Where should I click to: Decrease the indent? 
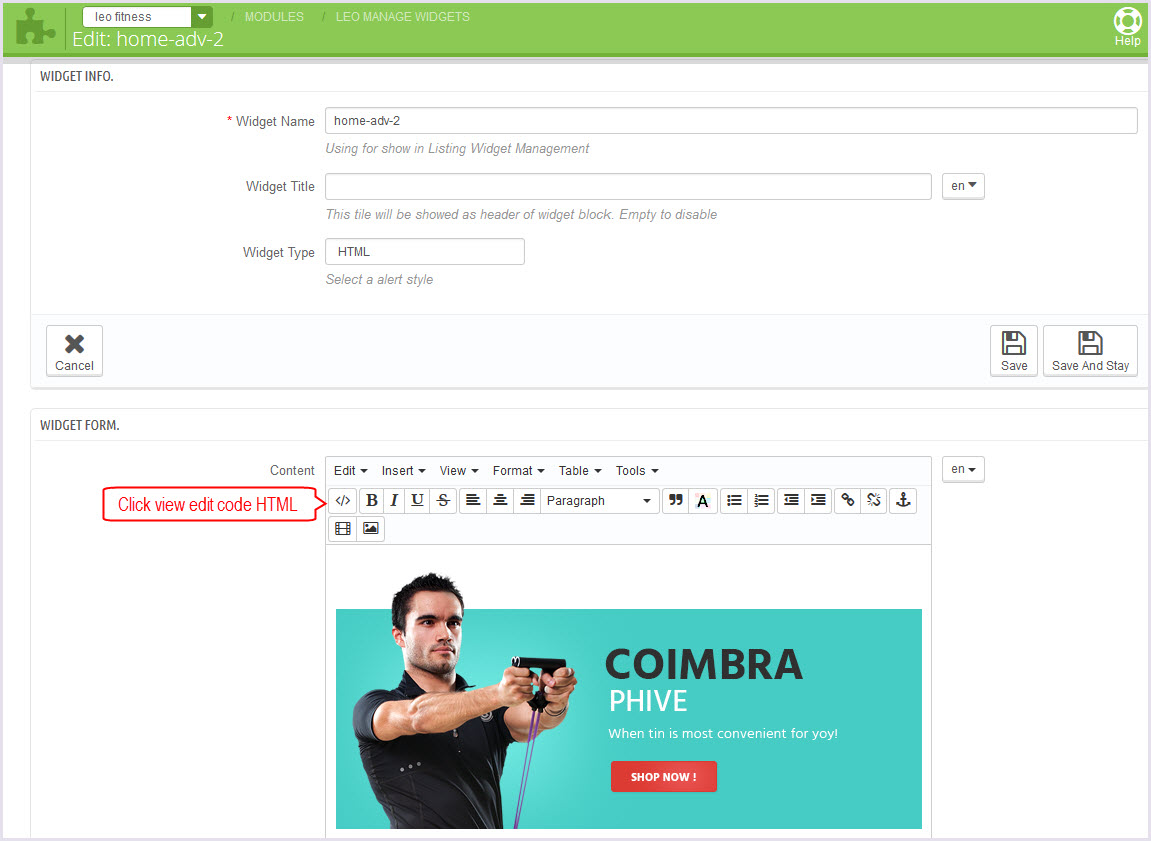coord(791,500)
